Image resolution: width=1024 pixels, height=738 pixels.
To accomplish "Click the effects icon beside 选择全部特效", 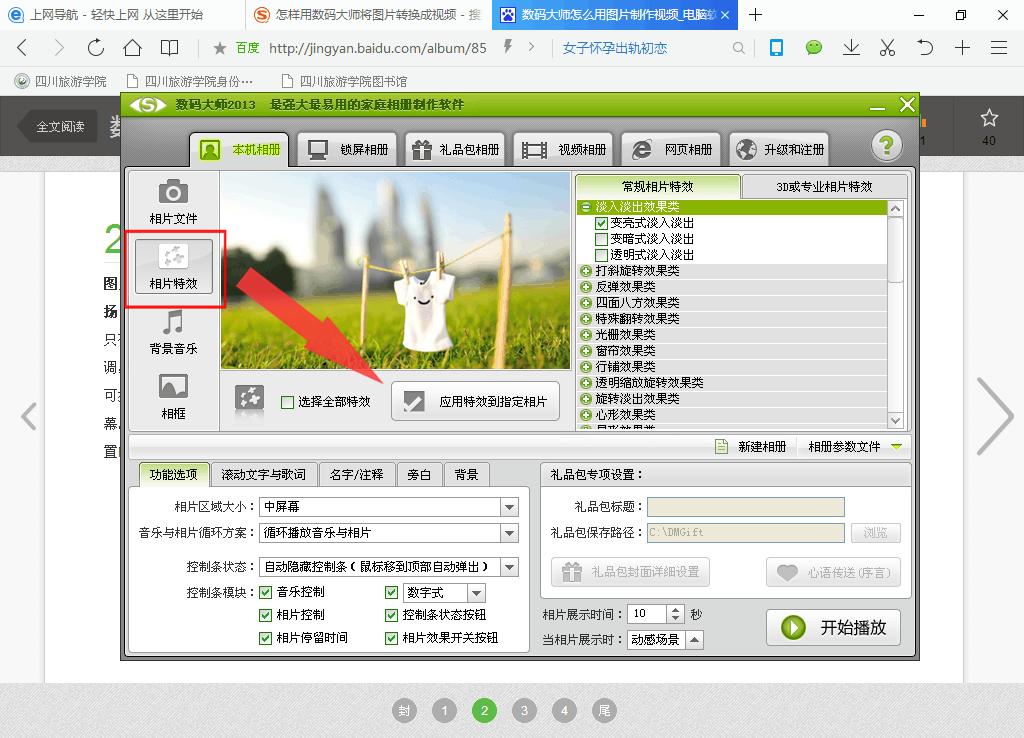I will pyautogui.click(x=249, y=399).
